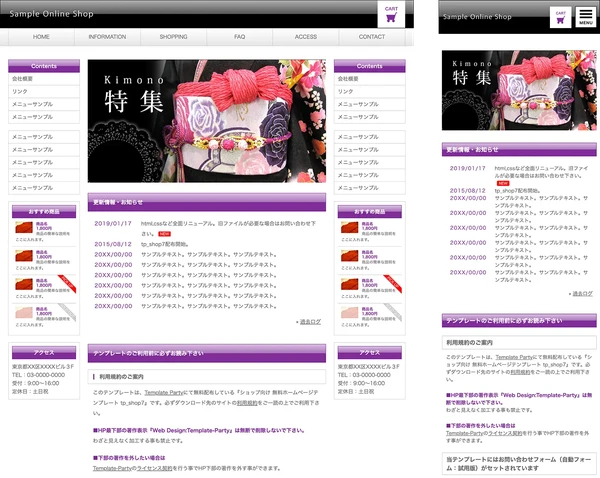600x478 pixels.
Task: Click the 利用規約のご案内 subheading in desktop view
Action: click(x=207, y=377)
